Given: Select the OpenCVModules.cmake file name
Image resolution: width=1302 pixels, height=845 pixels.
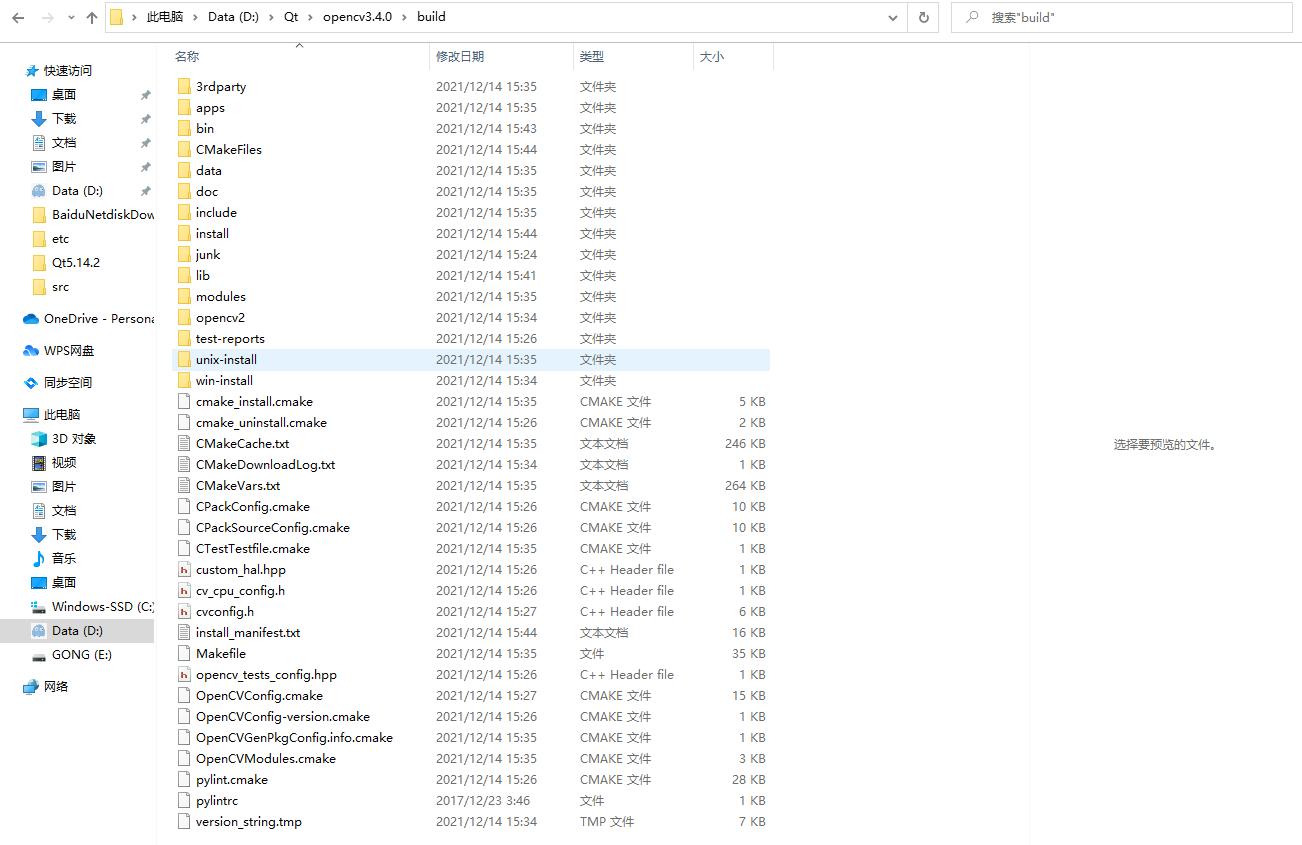Looking at the screenshot, I should (266, 759).
